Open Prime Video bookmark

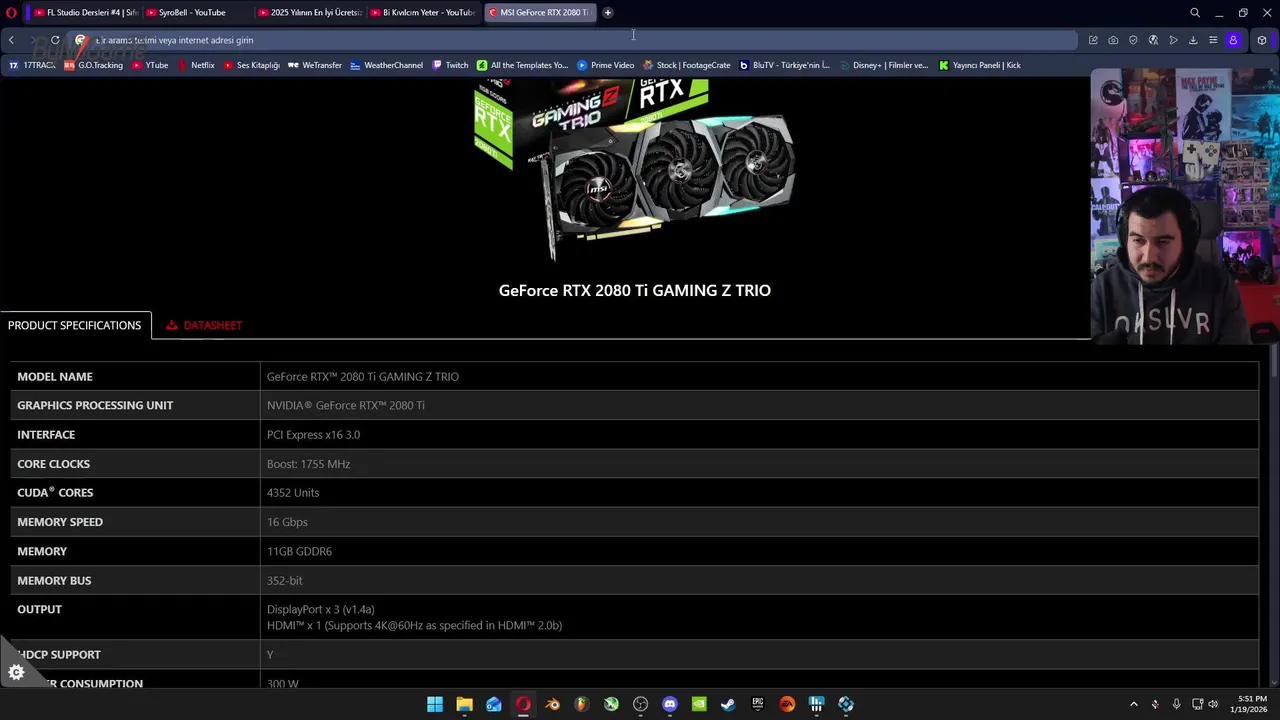(x=605, y=65)
